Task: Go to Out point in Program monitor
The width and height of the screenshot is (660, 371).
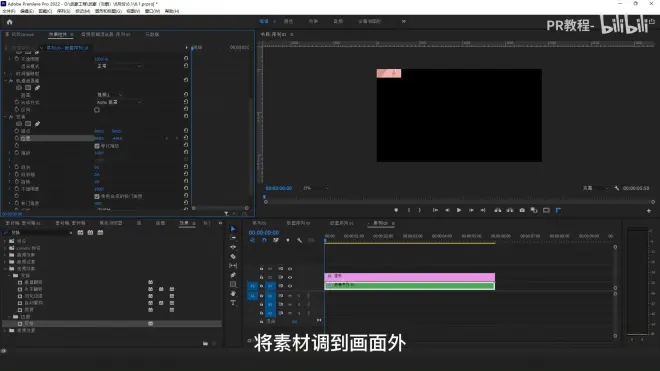Action: (x=483, y=210)
